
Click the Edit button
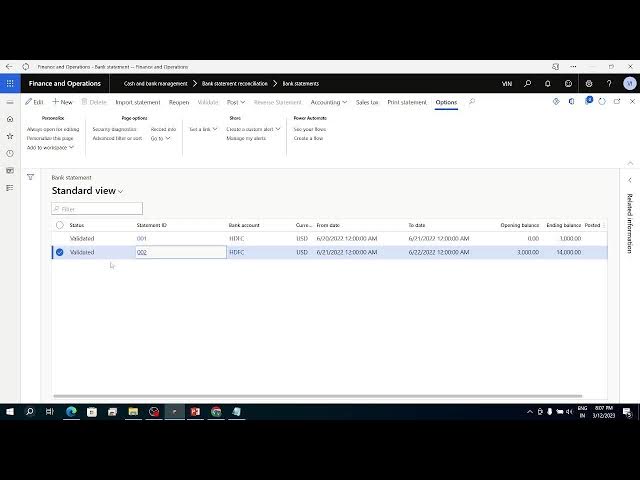click(x=34, y=102)
